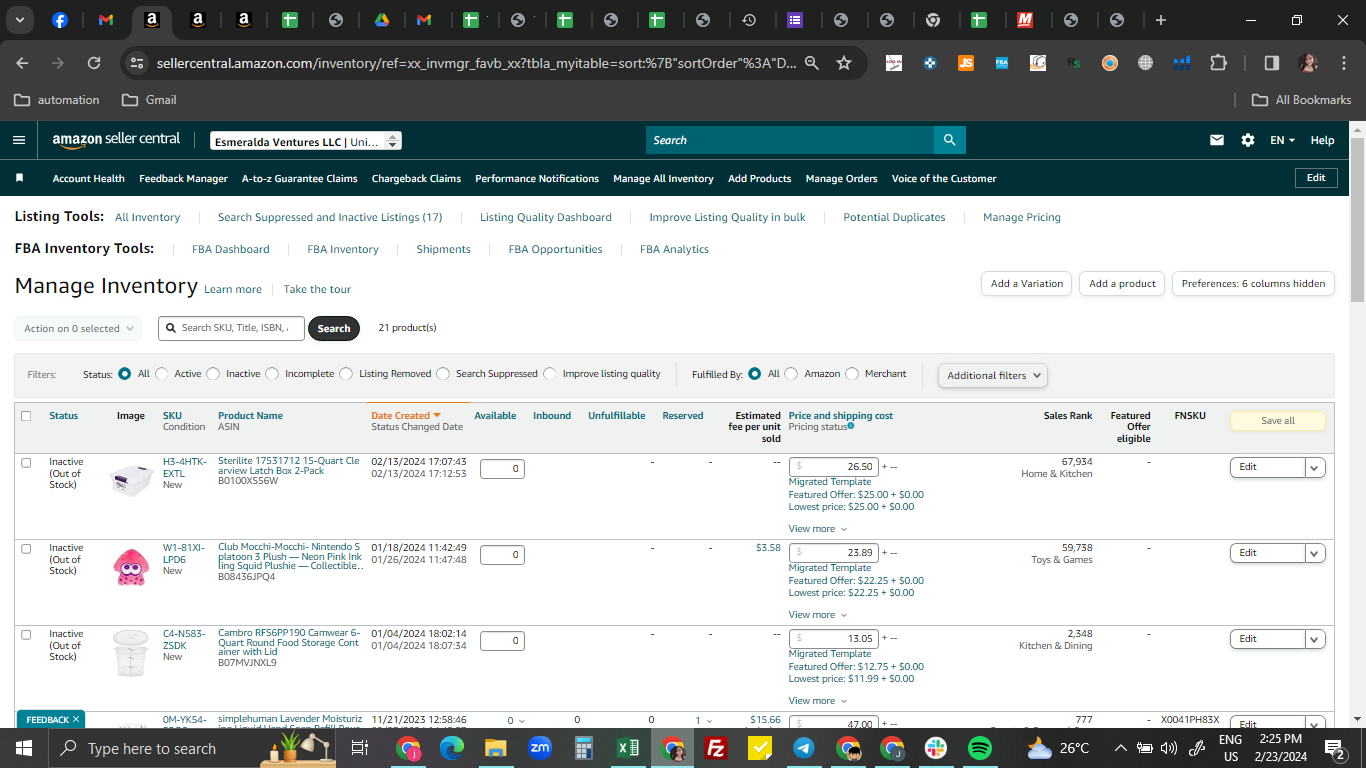Open Search Suppressed and Inactive Listings link
This screenshot has height=768, width=1366.
(x=330, y=217)
